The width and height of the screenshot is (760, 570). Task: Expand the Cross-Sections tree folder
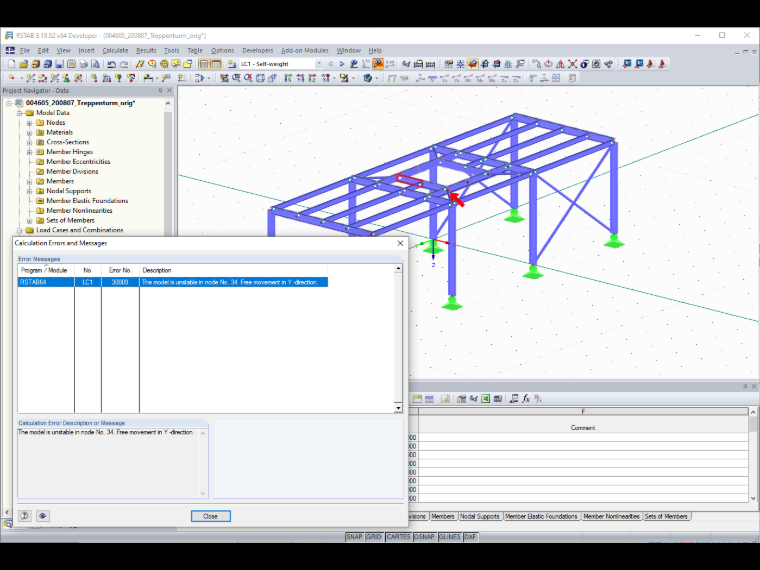point(30,142)
